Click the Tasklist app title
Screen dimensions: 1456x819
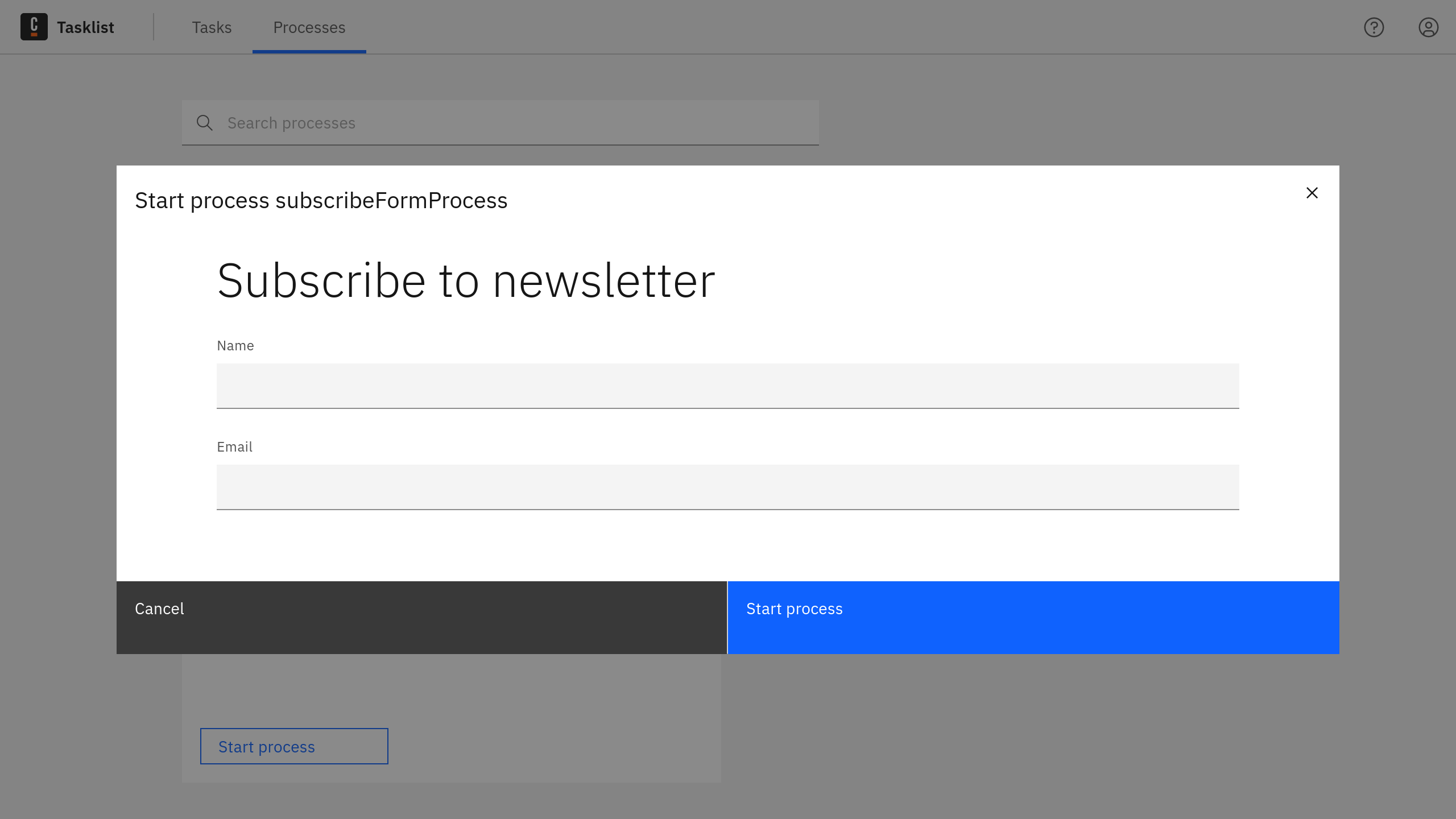click(x=85, y=27)
